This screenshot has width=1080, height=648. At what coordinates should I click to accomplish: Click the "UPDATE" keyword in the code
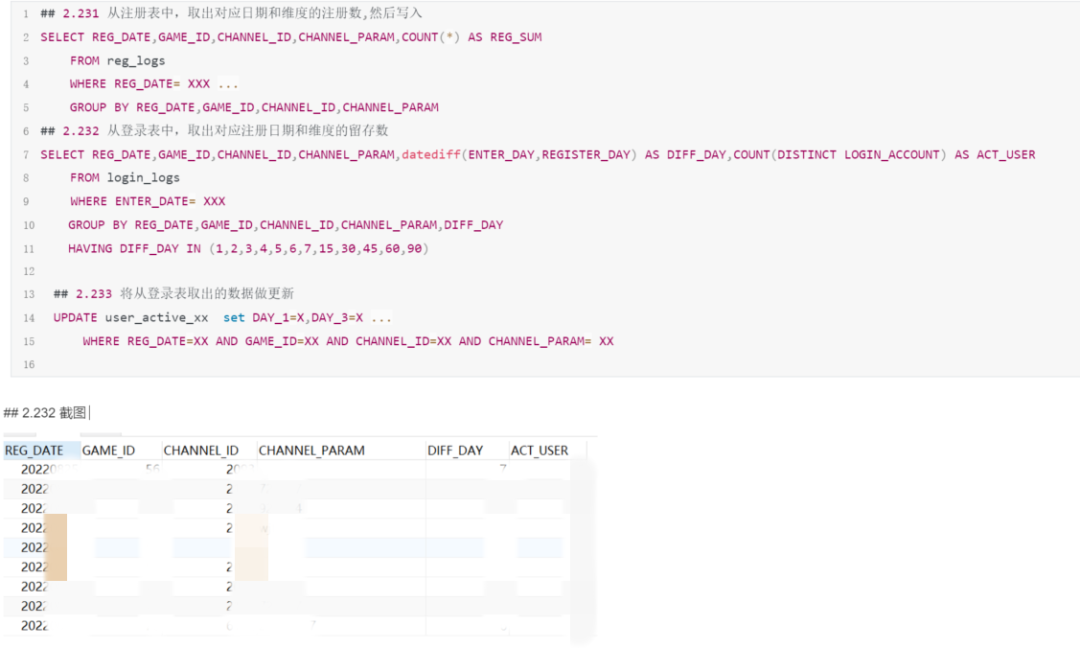pyautogui.click(x=75, y=317)
